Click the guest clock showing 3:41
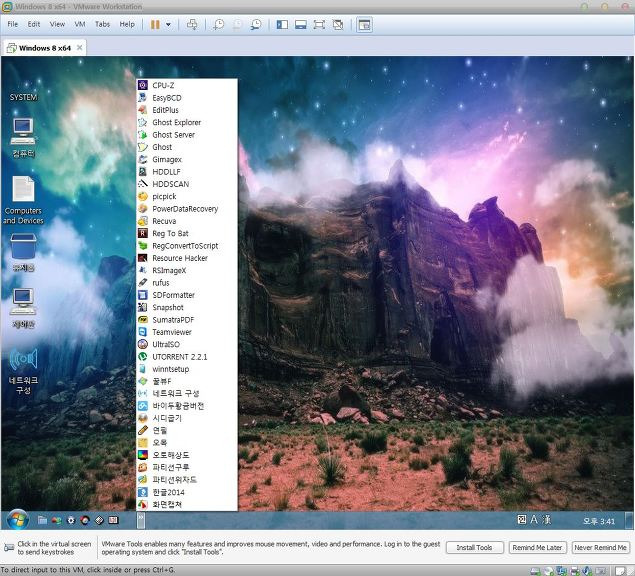This screenshot has height=576, width=635. tap(599, 521)
